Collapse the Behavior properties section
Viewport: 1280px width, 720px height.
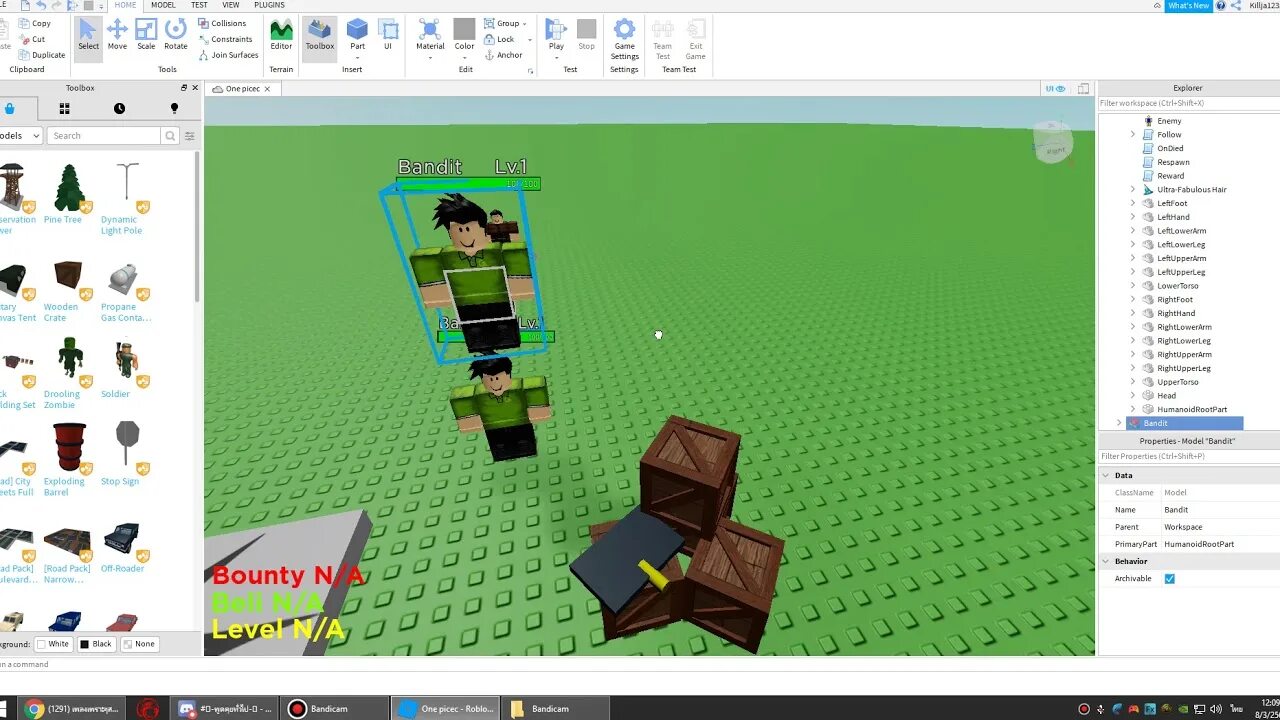tap(1106, 561)
